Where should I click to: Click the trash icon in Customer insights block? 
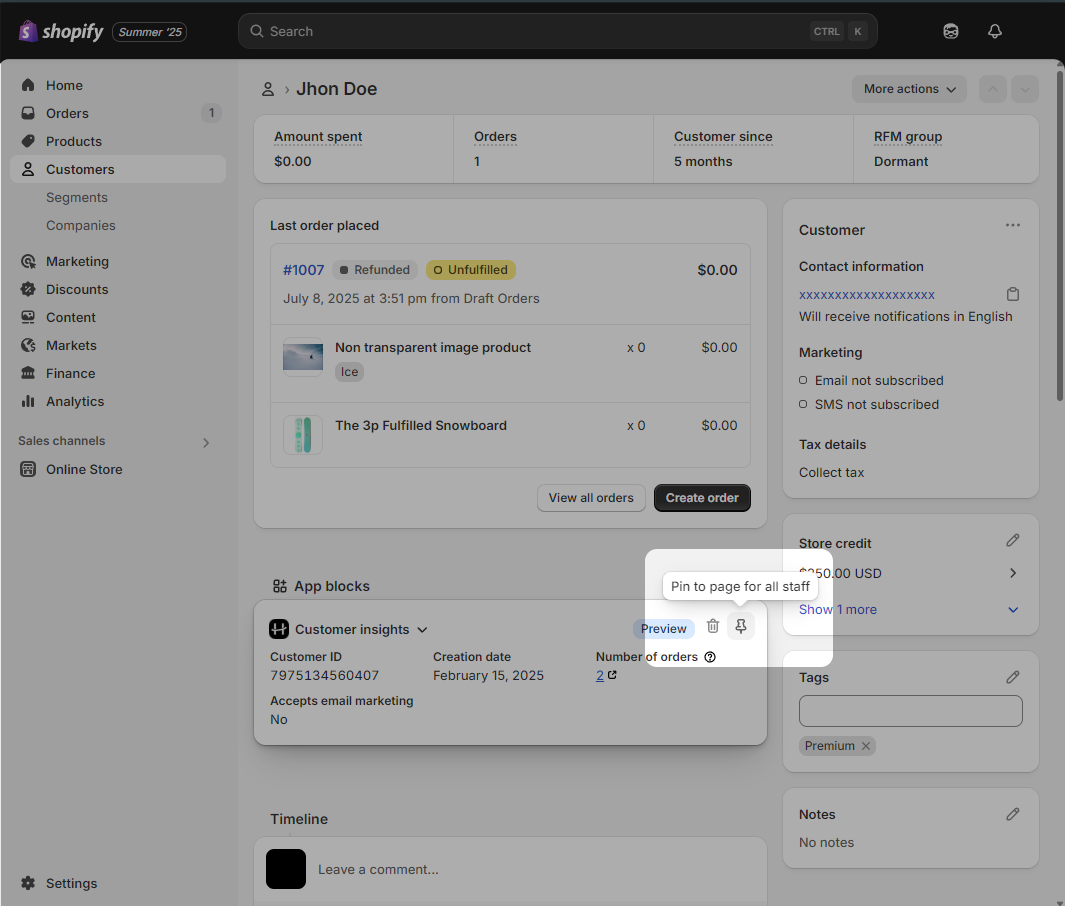pos(713,627)
